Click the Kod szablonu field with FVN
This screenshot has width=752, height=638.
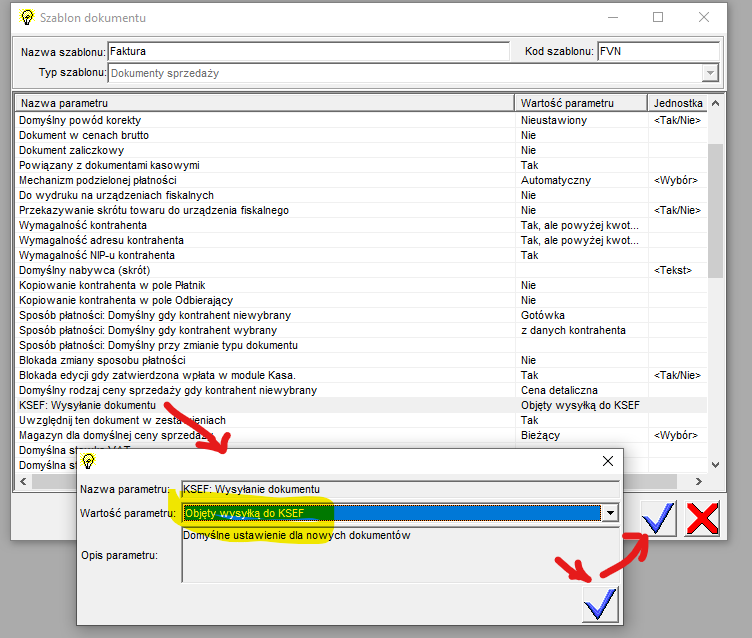click(x=656, y=51)
